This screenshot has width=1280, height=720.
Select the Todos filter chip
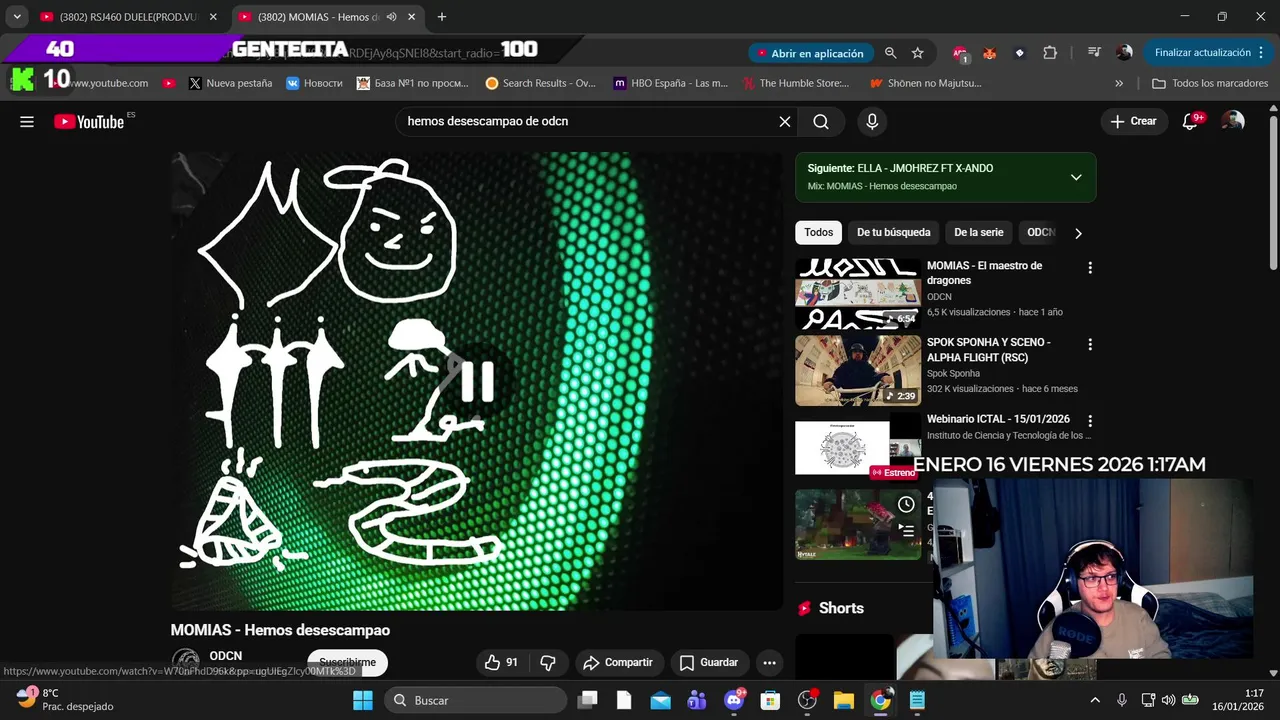coord(818,232)
